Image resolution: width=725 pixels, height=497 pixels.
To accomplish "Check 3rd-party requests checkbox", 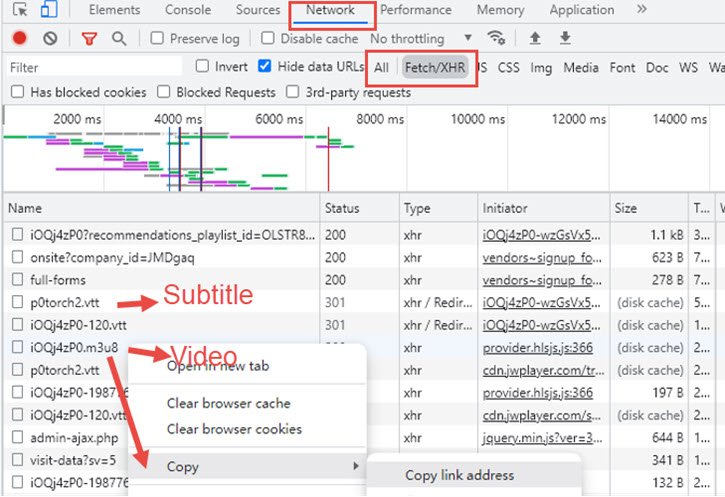I will [x=292, y=92].
